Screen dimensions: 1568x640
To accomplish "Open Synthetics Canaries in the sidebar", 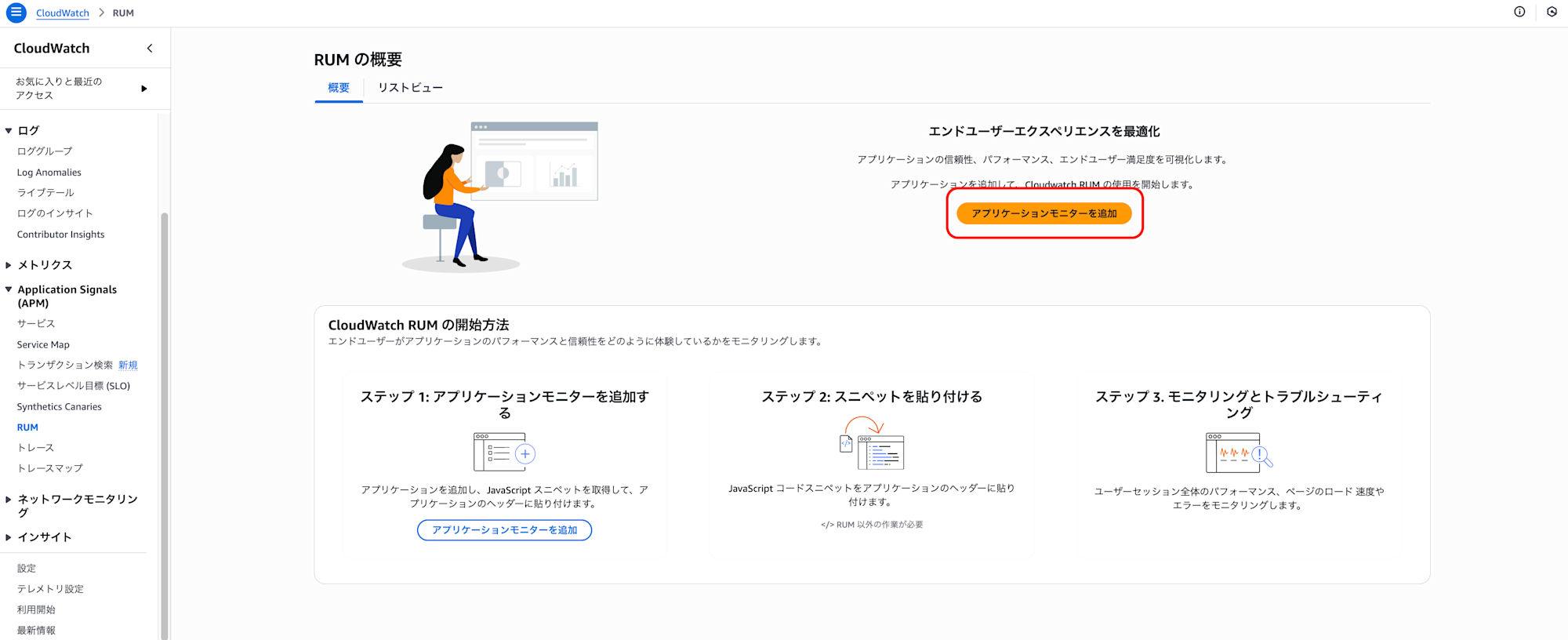I will (59, 406).
